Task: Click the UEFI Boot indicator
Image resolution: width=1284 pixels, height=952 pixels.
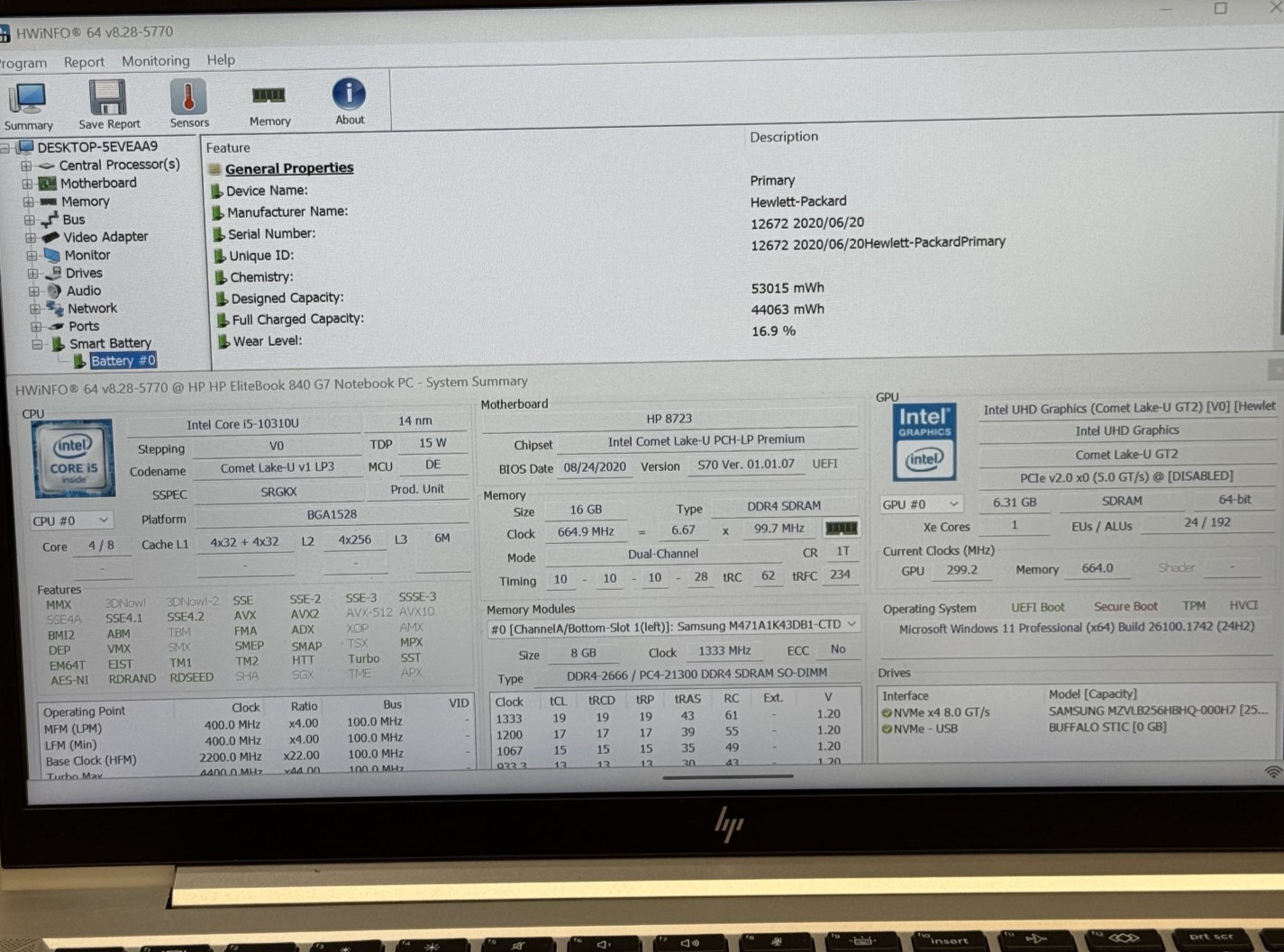Action: [x=1037, y=607]
